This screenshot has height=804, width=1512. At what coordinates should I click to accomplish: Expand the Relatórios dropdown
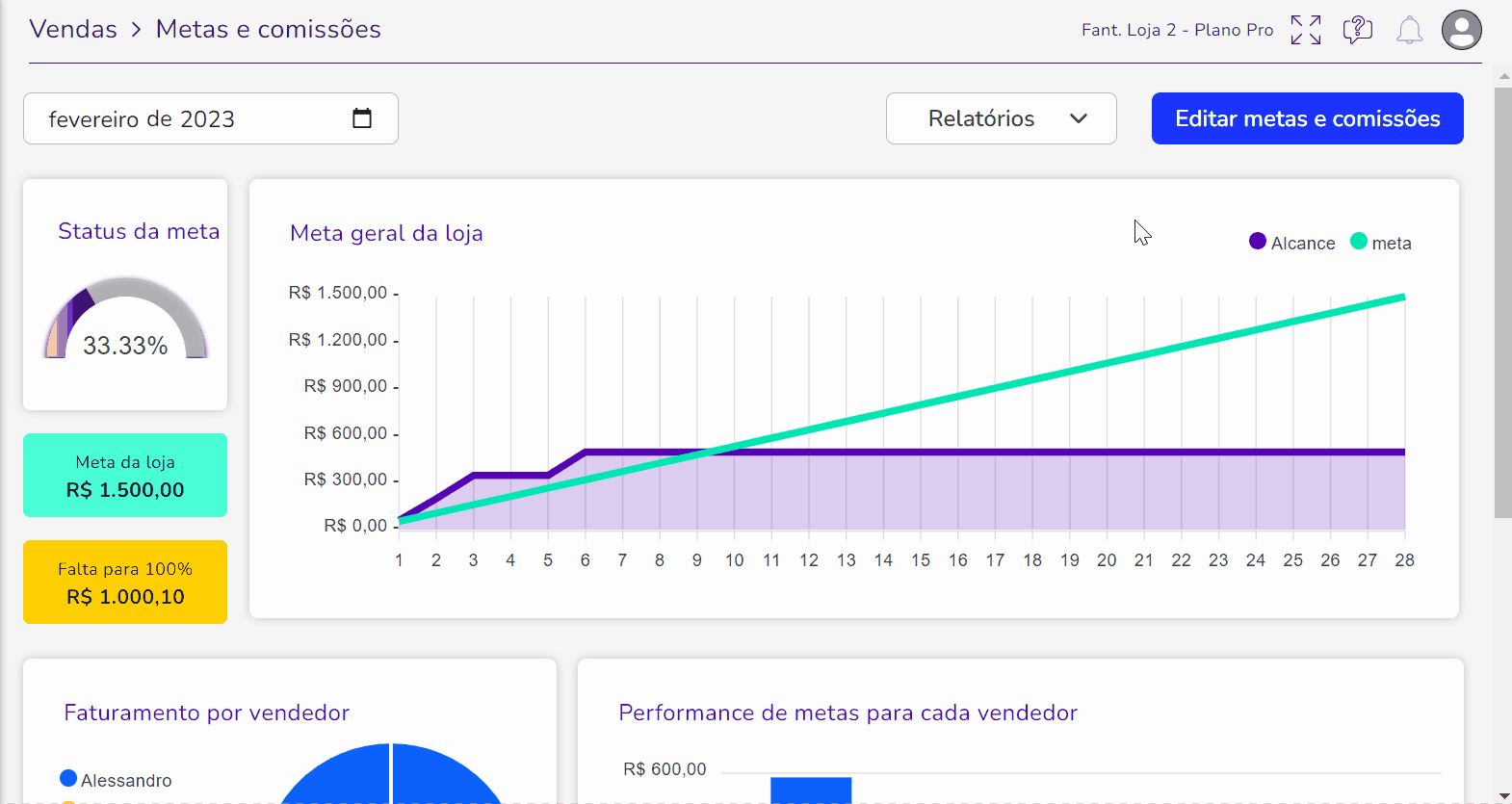tap(1002, 118)
